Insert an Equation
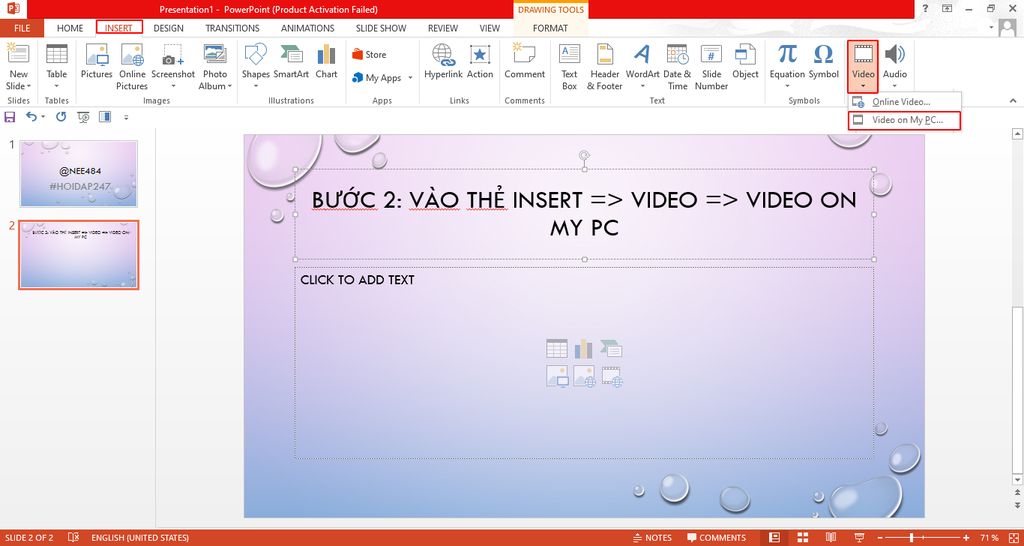The width and height of the screenshot is (1024, 546). click(787, 67)
